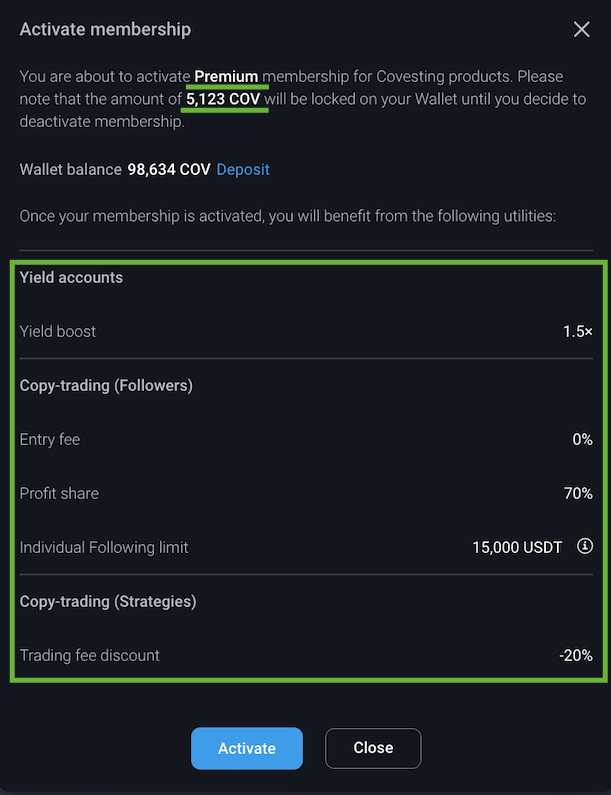611x795 pixels.
Task: Click the 98,634 COV wallet balance value
Action: point(169,169)
